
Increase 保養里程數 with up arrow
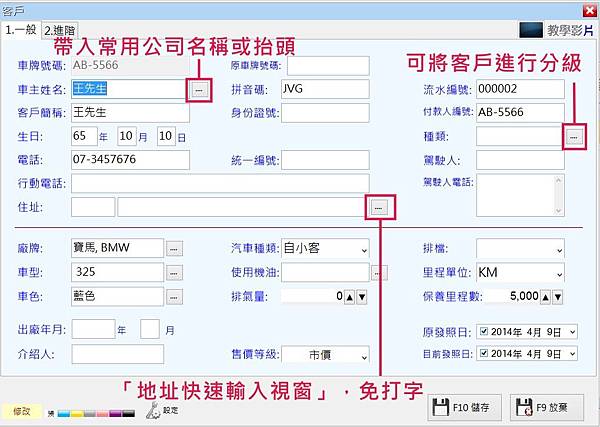click(x=546, y=297)
